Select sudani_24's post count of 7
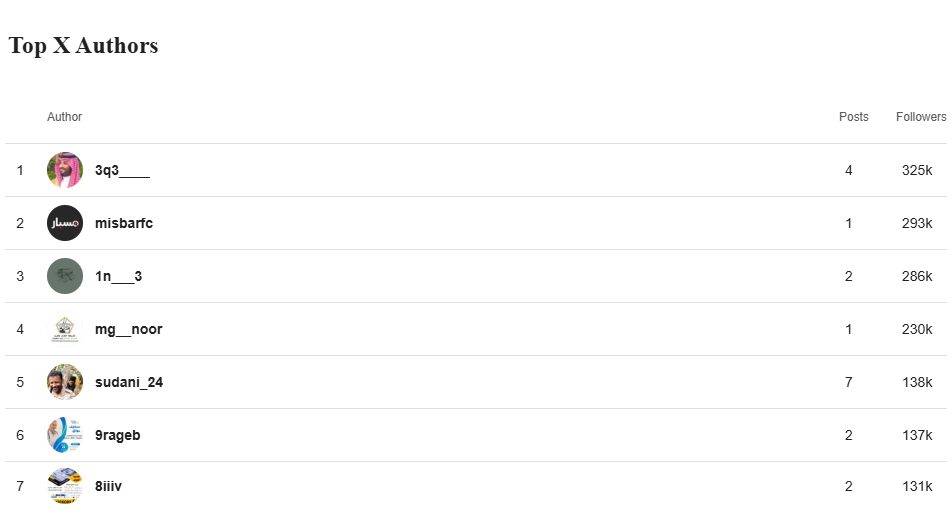The width and height of the screenshot is (952, 525). [849, 382]
